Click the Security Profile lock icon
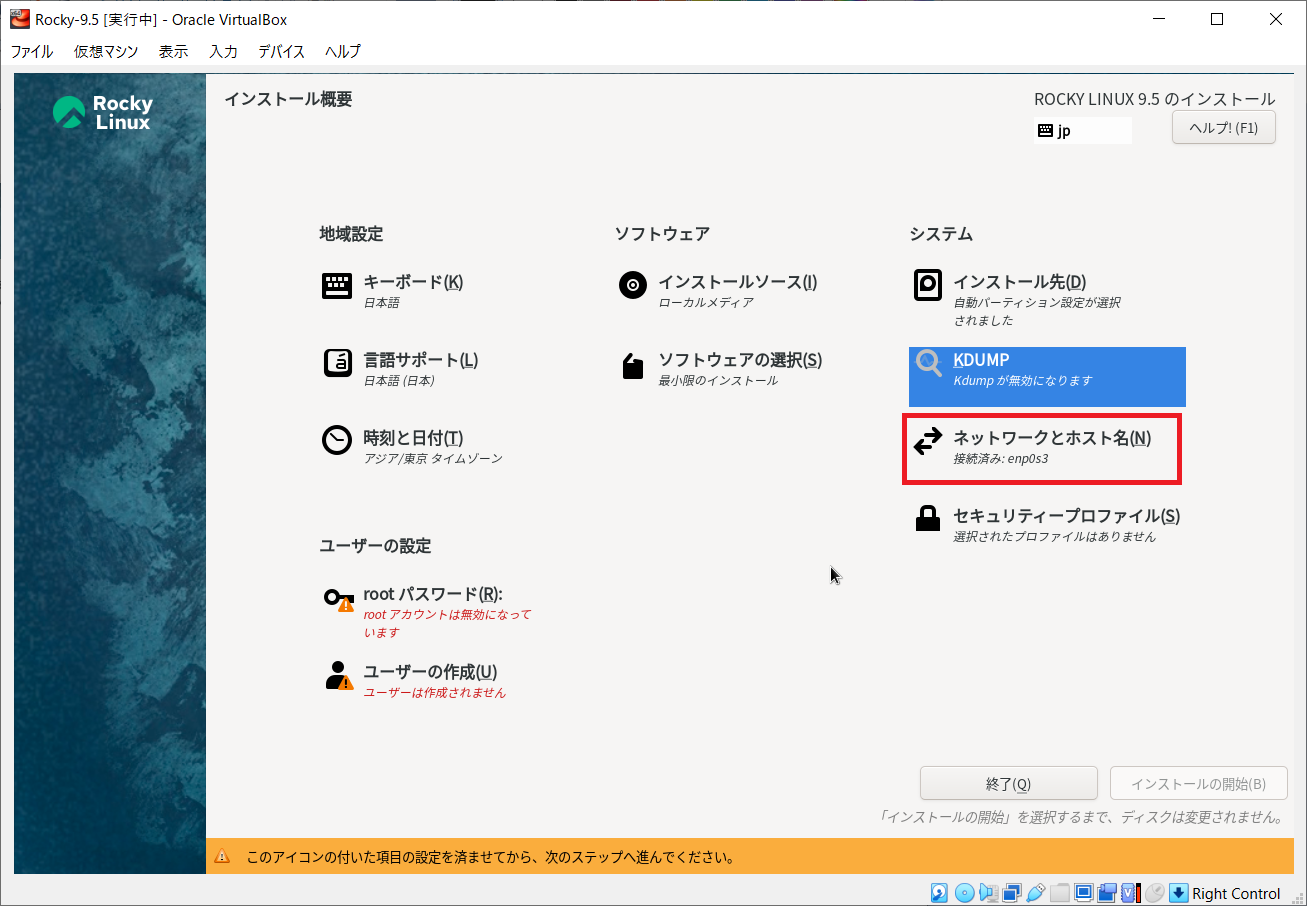This screenshot has width=1307, height=906. click(928, 518)
